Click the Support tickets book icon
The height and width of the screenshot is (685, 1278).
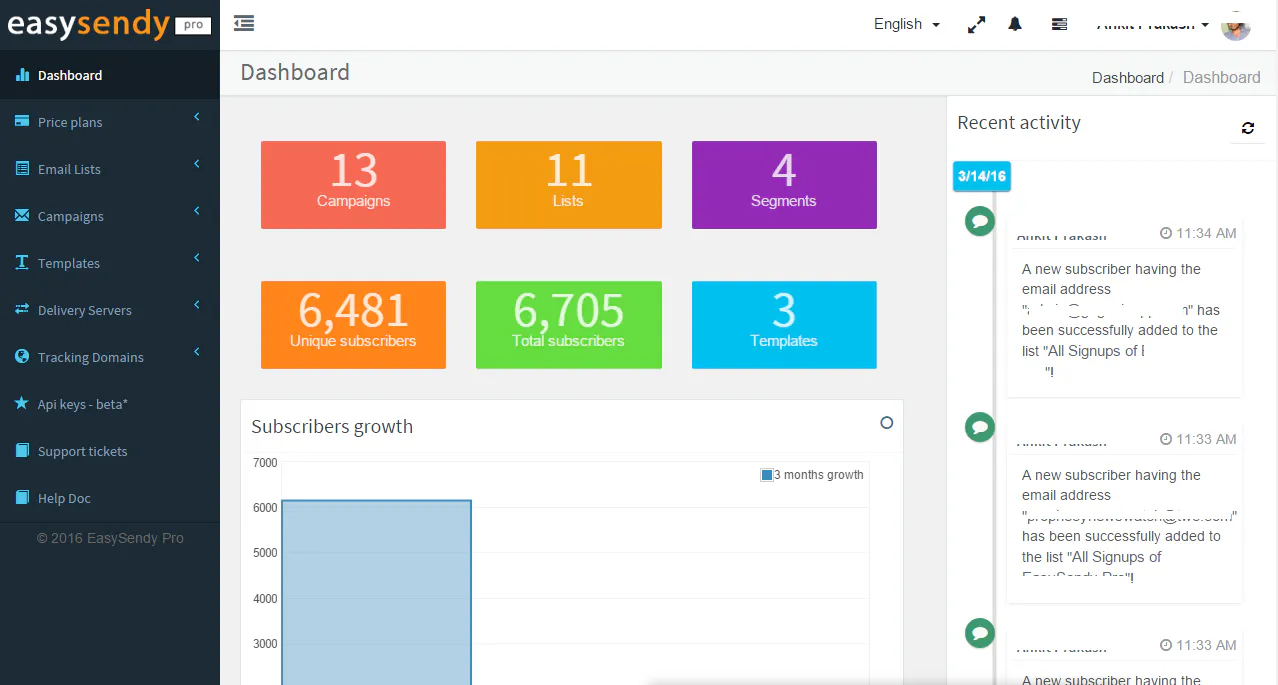click(x=22, y=450)
